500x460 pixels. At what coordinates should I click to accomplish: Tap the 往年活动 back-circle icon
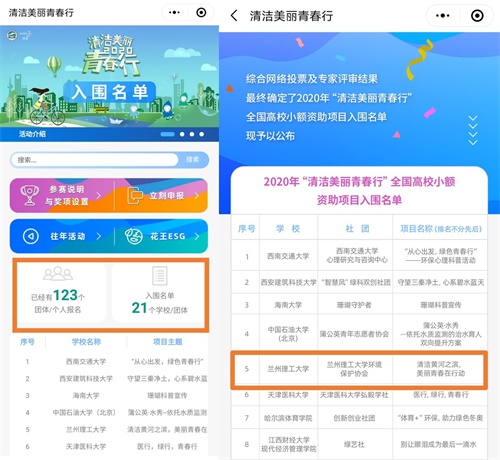pos(31,236)
